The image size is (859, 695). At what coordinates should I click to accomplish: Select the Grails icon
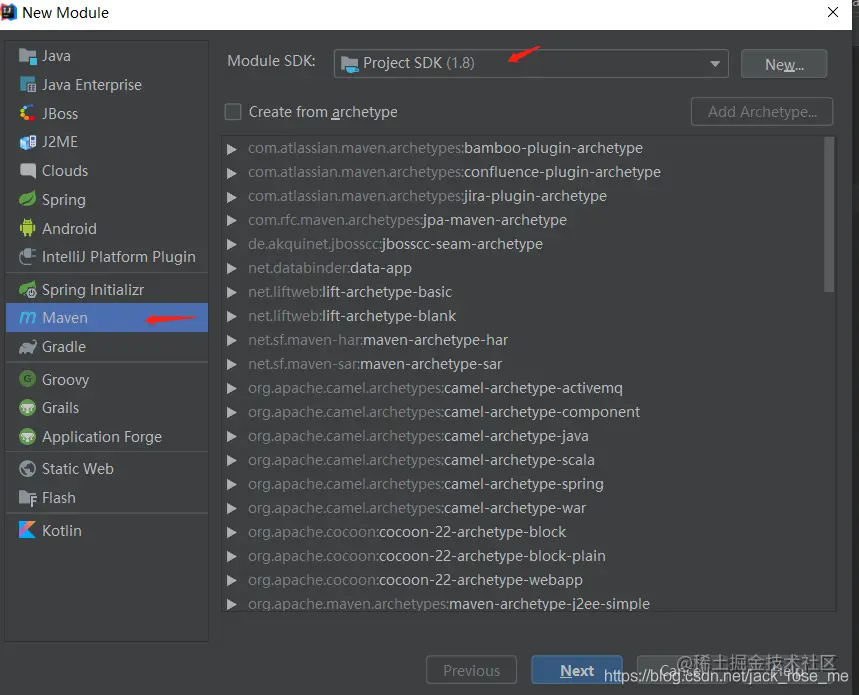point(27,407)
